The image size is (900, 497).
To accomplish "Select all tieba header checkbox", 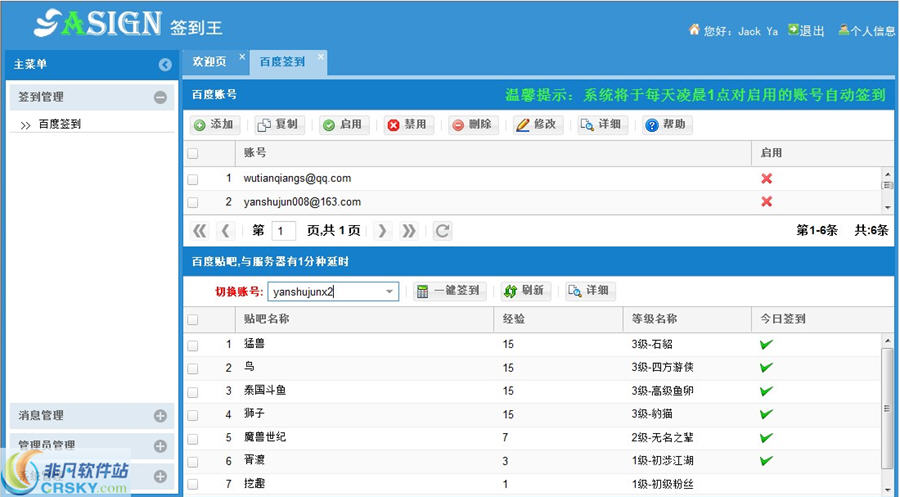I will pyautogui.click(x=193, y=320).
